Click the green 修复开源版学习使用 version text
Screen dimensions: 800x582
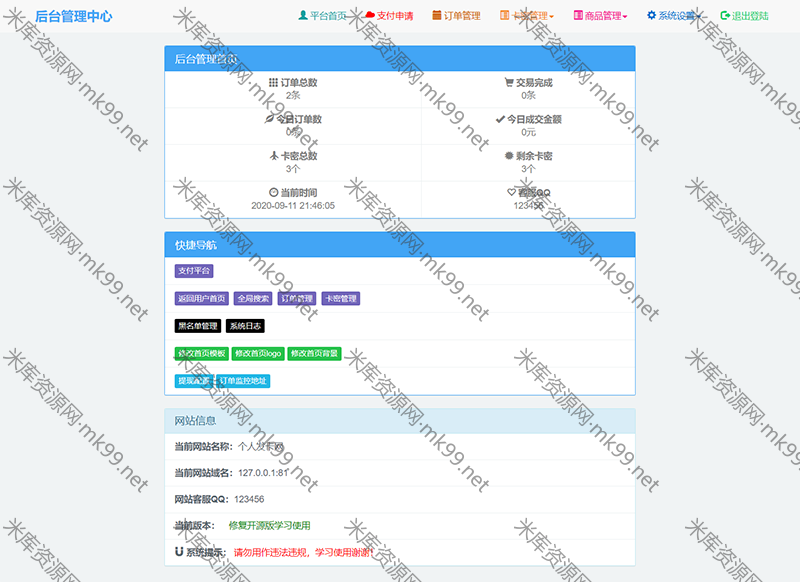click(269, 525)
